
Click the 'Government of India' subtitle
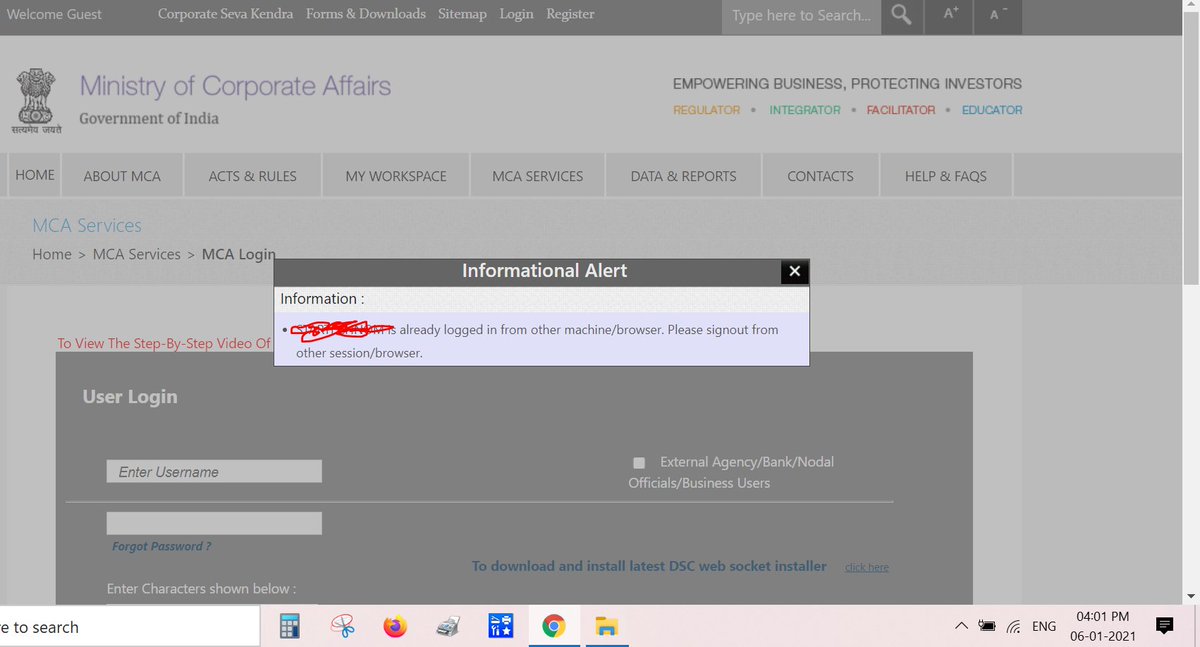coord(149,118)
